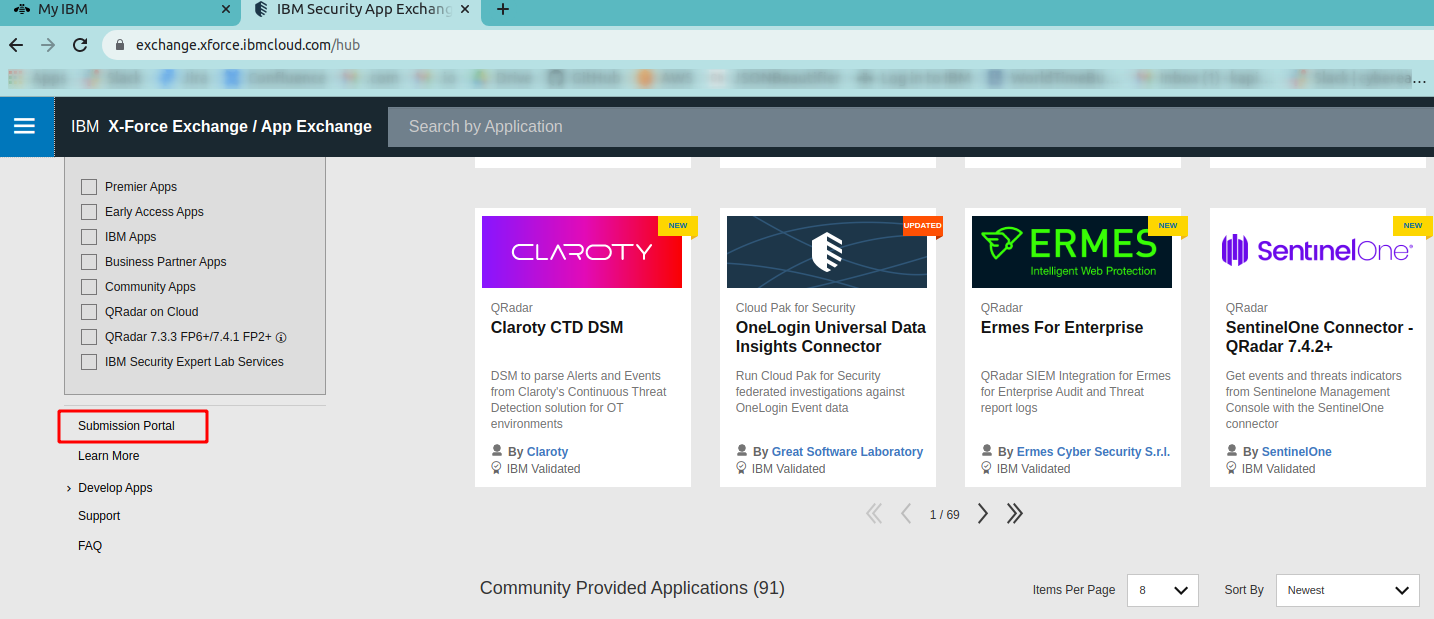Screen dimensions: 1434x619
Task: Open the Submission Portal link
Action: (126, 426)
